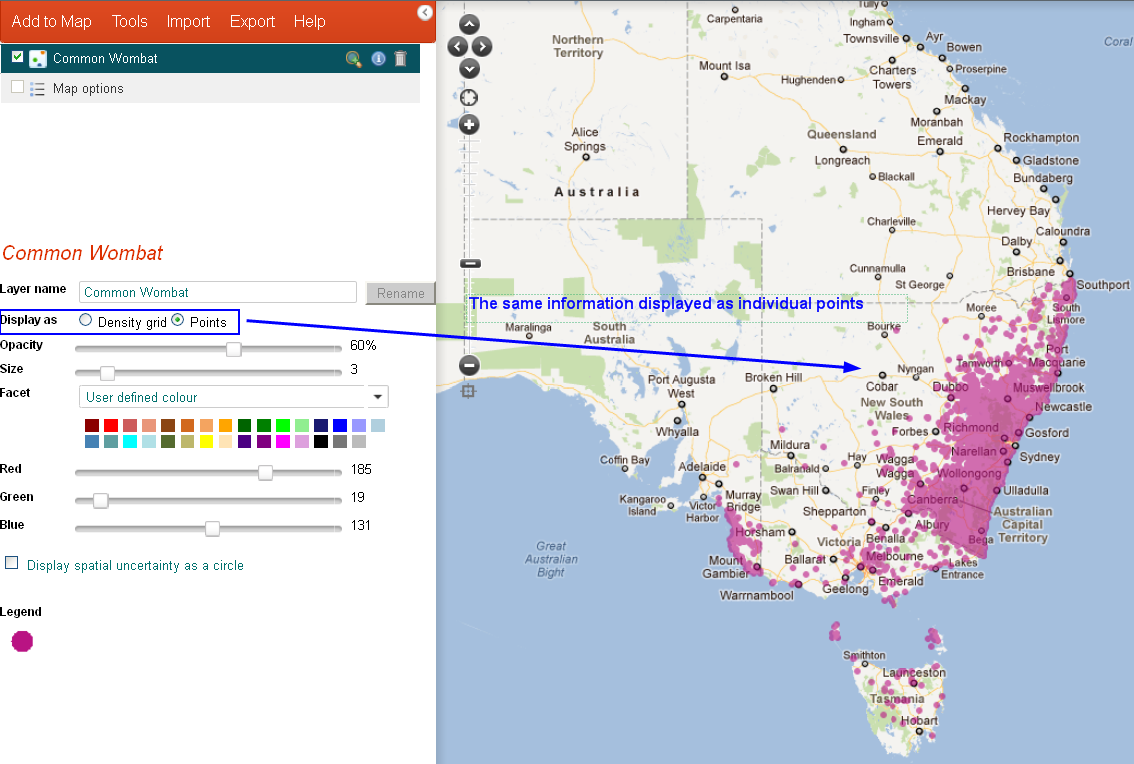Pan the map north
The height and width of the screenshot is (764, 1134).
469,25
